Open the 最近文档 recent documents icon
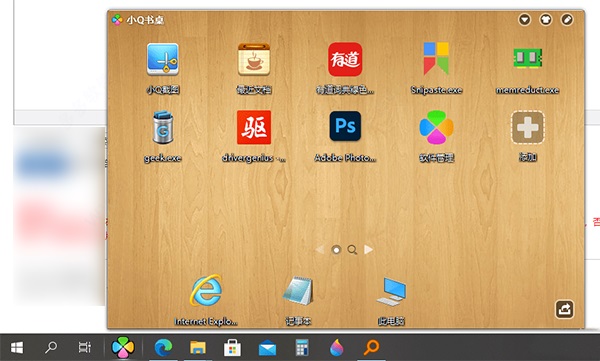 [x=254, y=59]
